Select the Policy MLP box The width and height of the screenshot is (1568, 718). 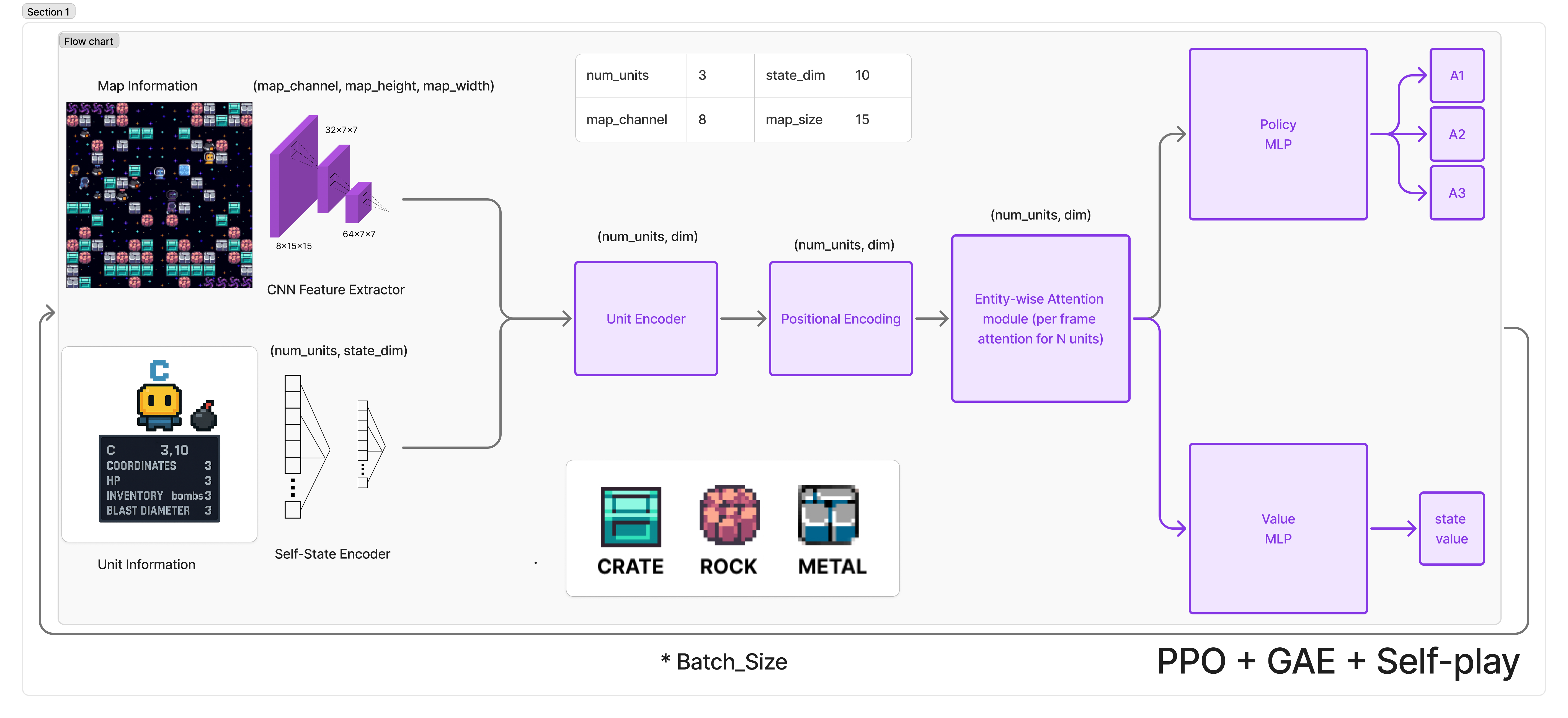(x=1278, y=134)
